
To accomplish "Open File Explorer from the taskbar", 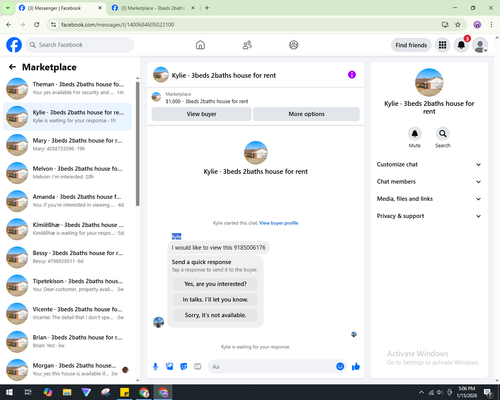I will pyautogui.click(x=67, y=392).
